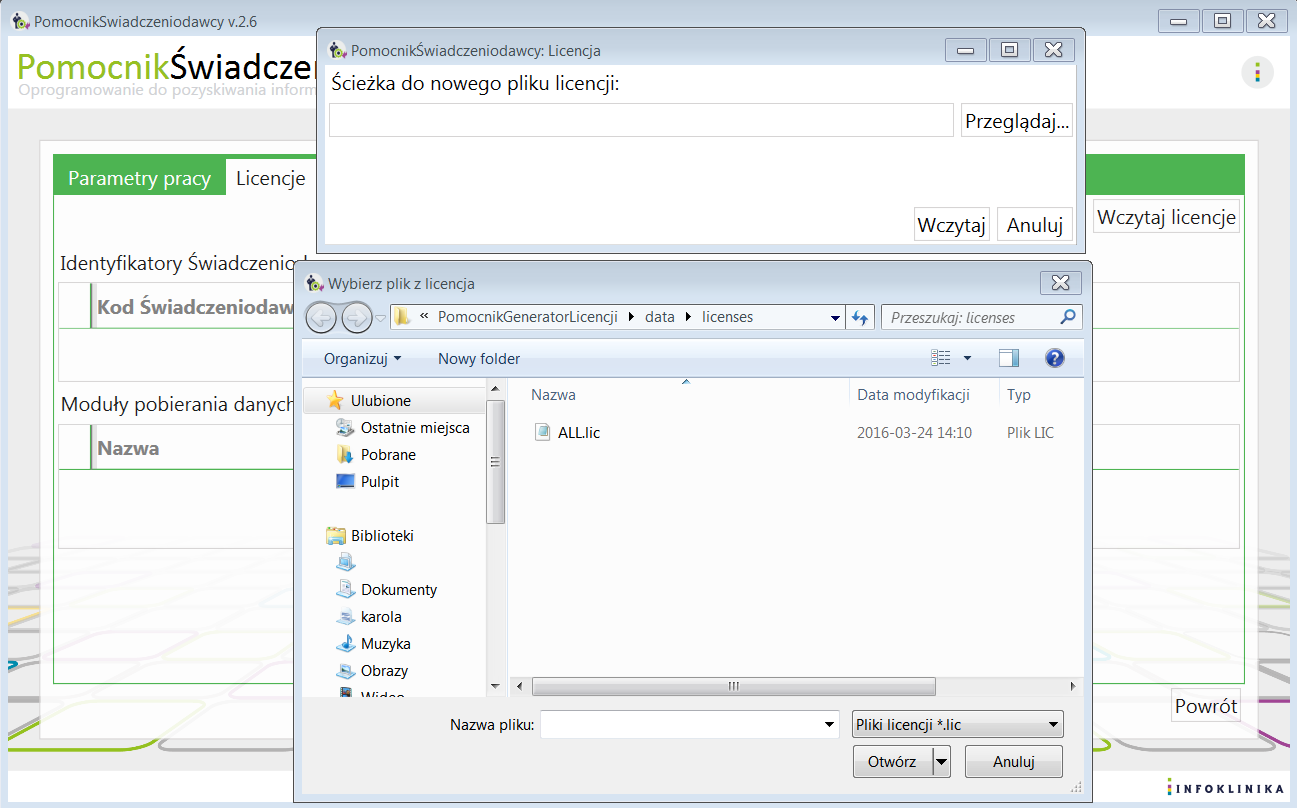Image resolution: width=1297 pixels, height=808 pixels.
Task: Expand the arrow after PomocnikGeneratorLicencji breadcrumb
Action: pyautogui.click(x=631, y=317)
